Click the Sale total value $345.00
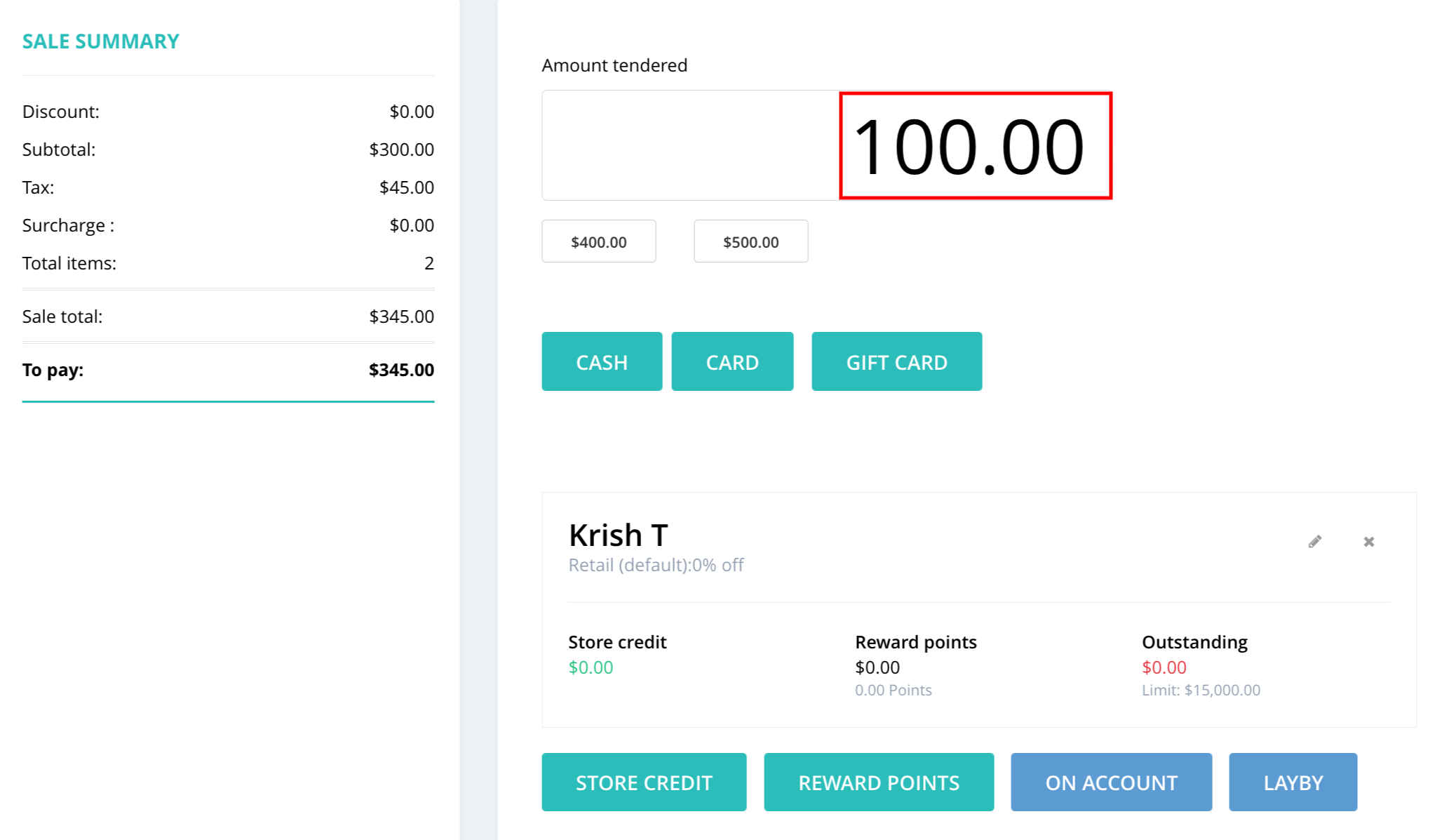Viewport: 1456px width, 840px height. tap(401, 316)
